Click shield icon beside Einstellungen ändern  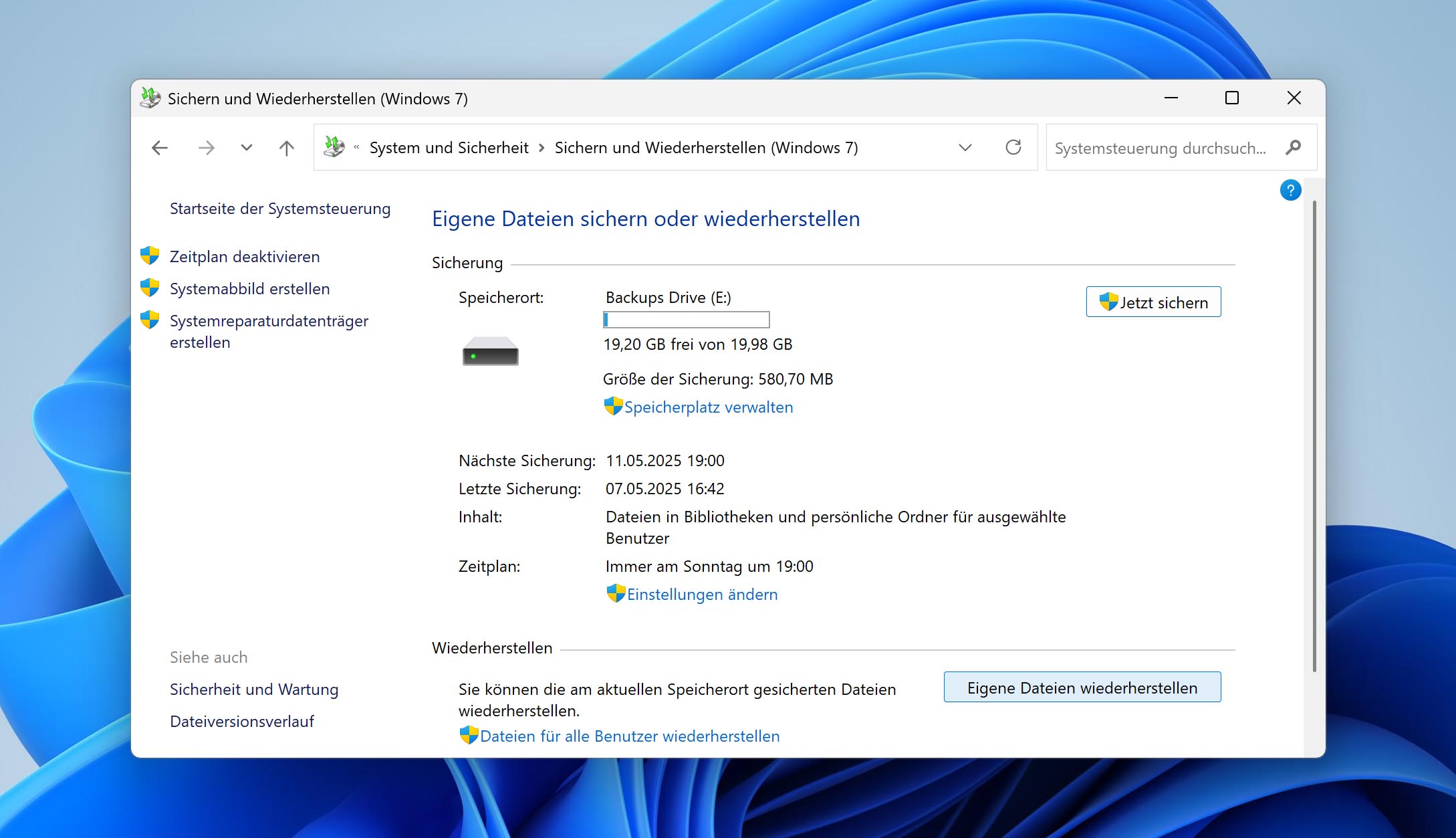point(616,593)
